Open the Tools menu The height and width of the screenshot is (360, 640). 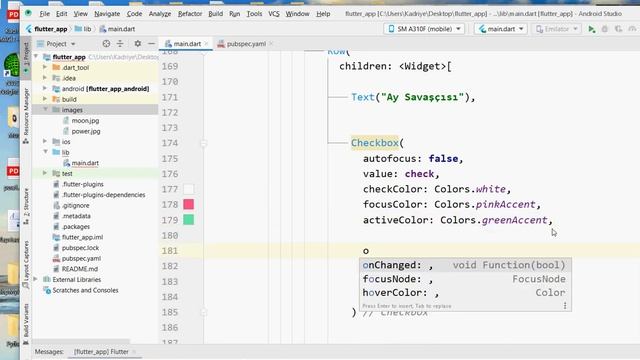pos(254,14)
